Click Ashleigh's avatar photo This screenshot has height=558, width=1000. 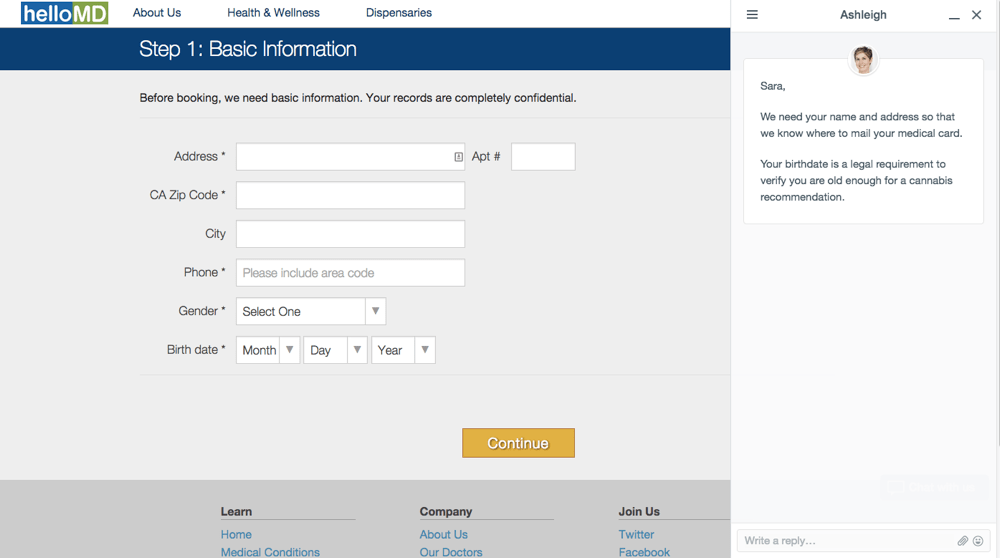[x=863, y=60]
